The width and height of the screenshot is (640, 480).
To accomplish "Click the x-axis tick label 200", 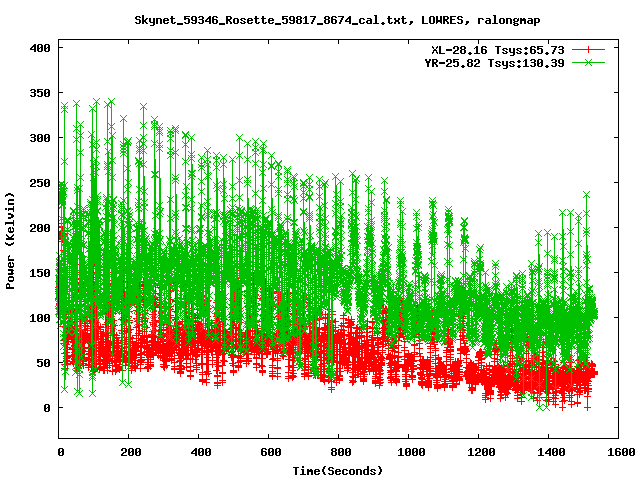I will 131,452.
